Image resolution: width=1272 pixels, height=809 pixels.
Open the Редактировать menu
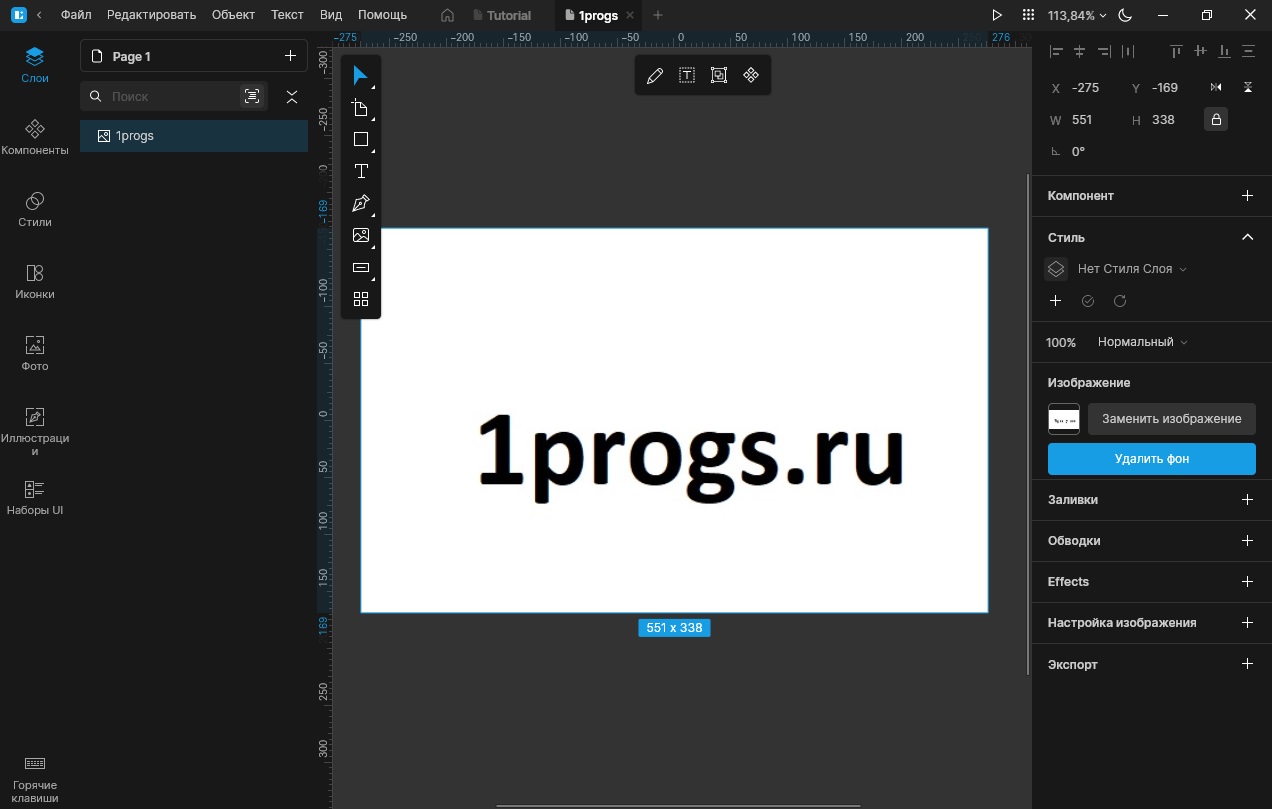152,15
